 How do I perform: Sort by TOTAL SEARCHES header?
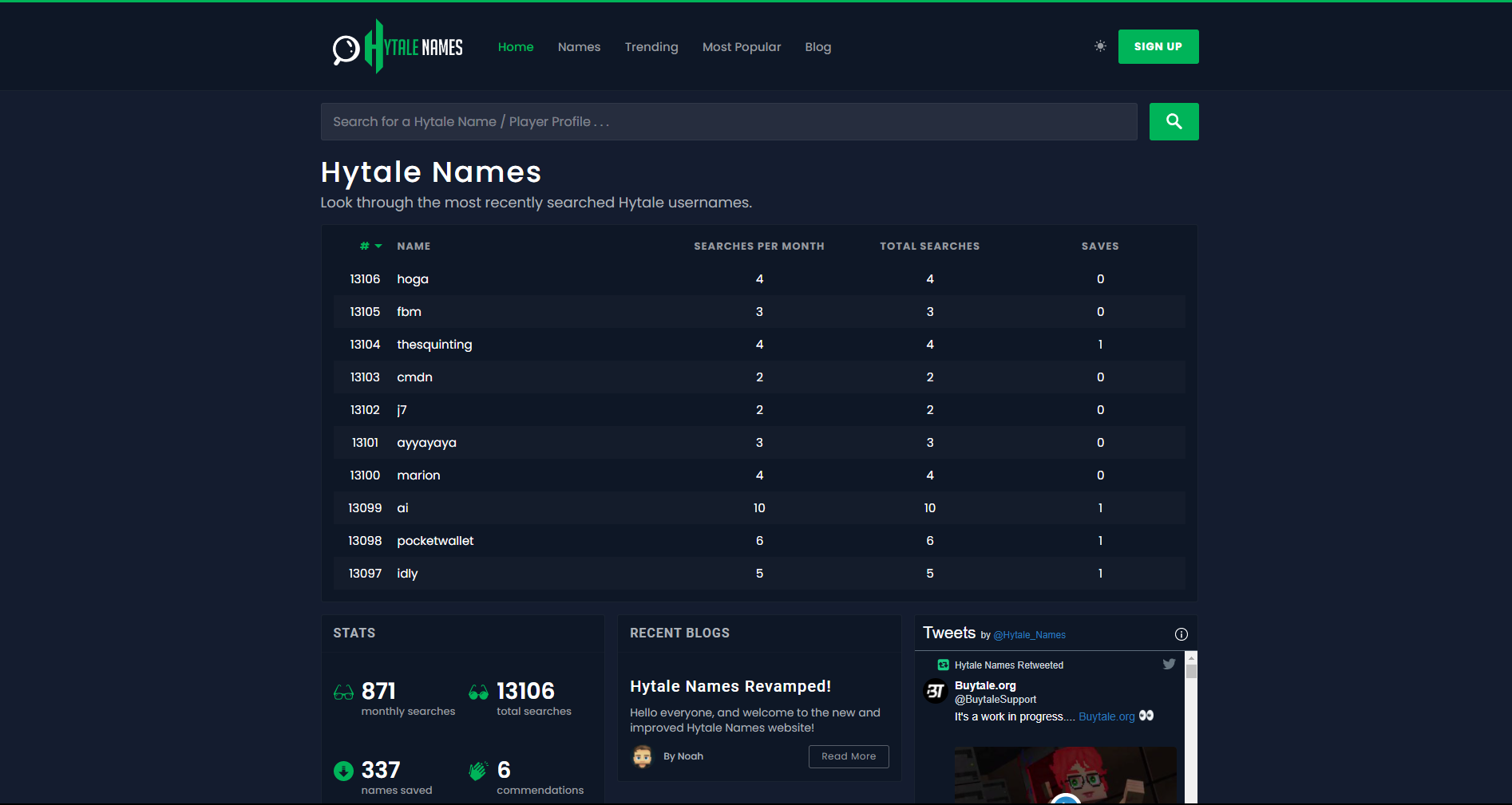929,246
